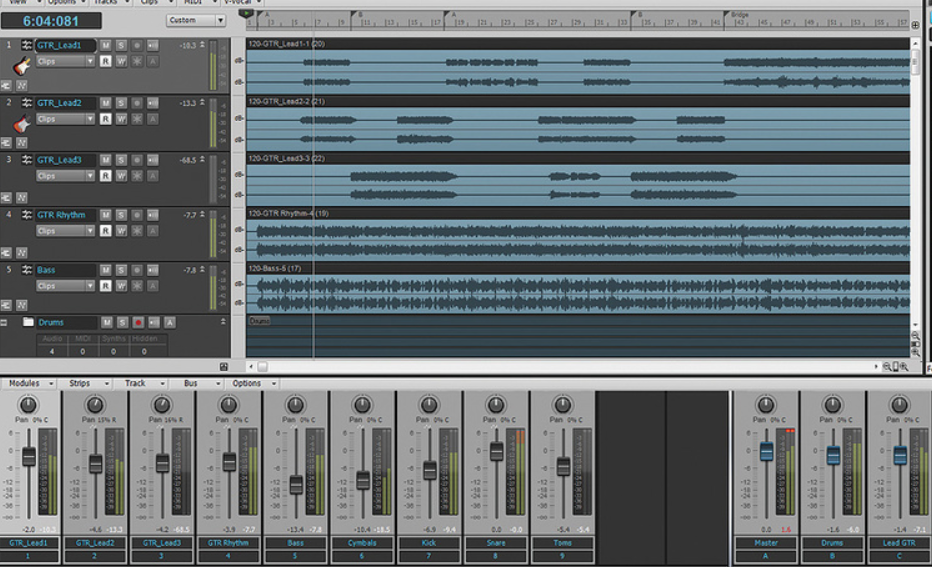
Task: Click the GTR_Lead1 channel volume fader
Action: (29, 456)
